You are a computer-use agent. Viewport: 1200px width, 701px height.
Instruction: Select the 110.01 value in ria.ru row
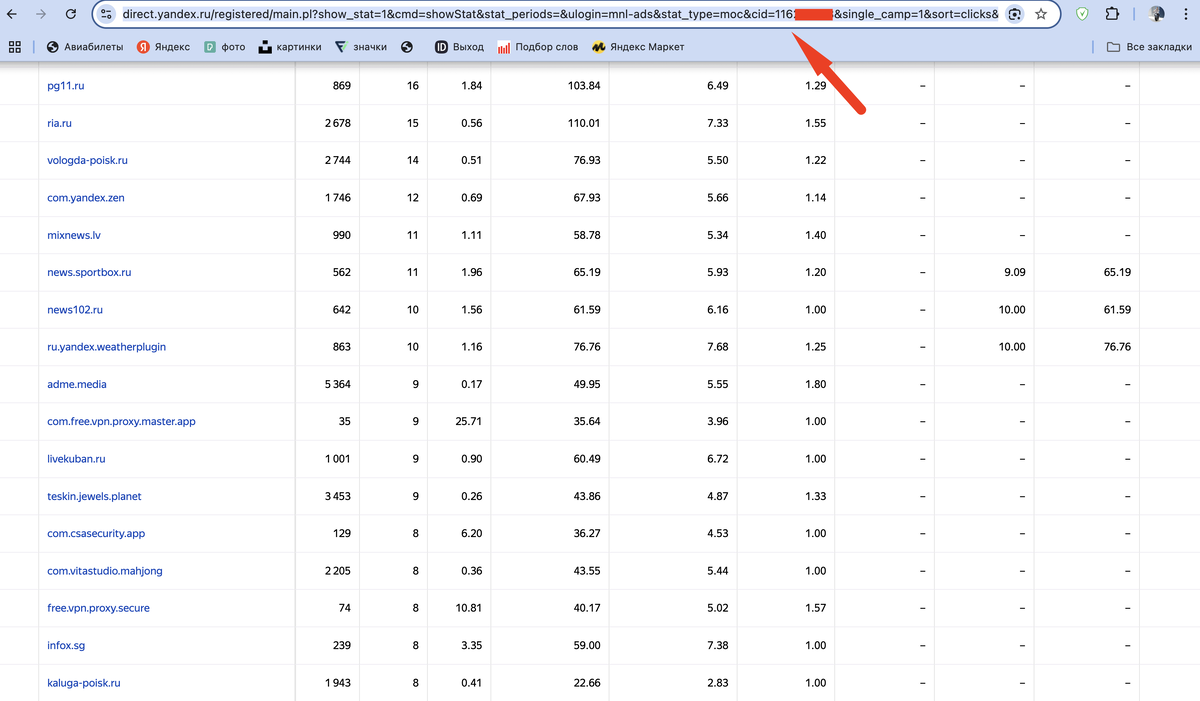[583, 123]
